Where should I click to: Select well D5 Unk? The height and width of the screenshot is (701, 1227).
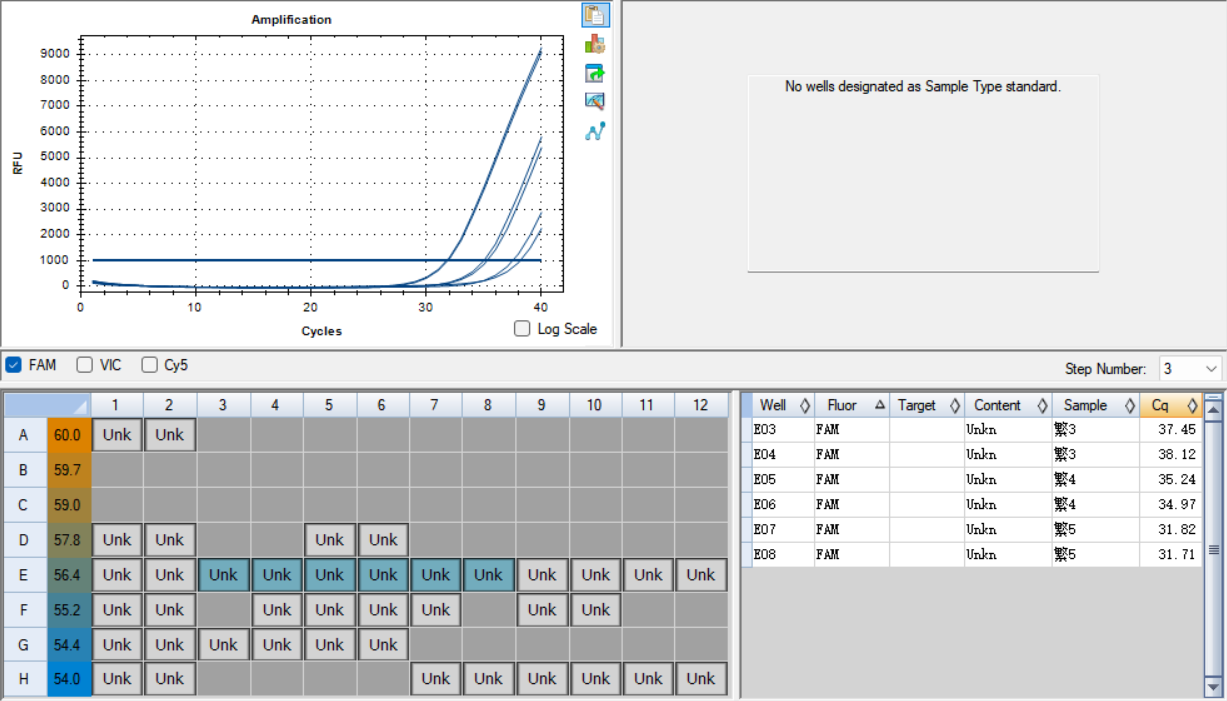pyautogui.click(x=329, y=540)
